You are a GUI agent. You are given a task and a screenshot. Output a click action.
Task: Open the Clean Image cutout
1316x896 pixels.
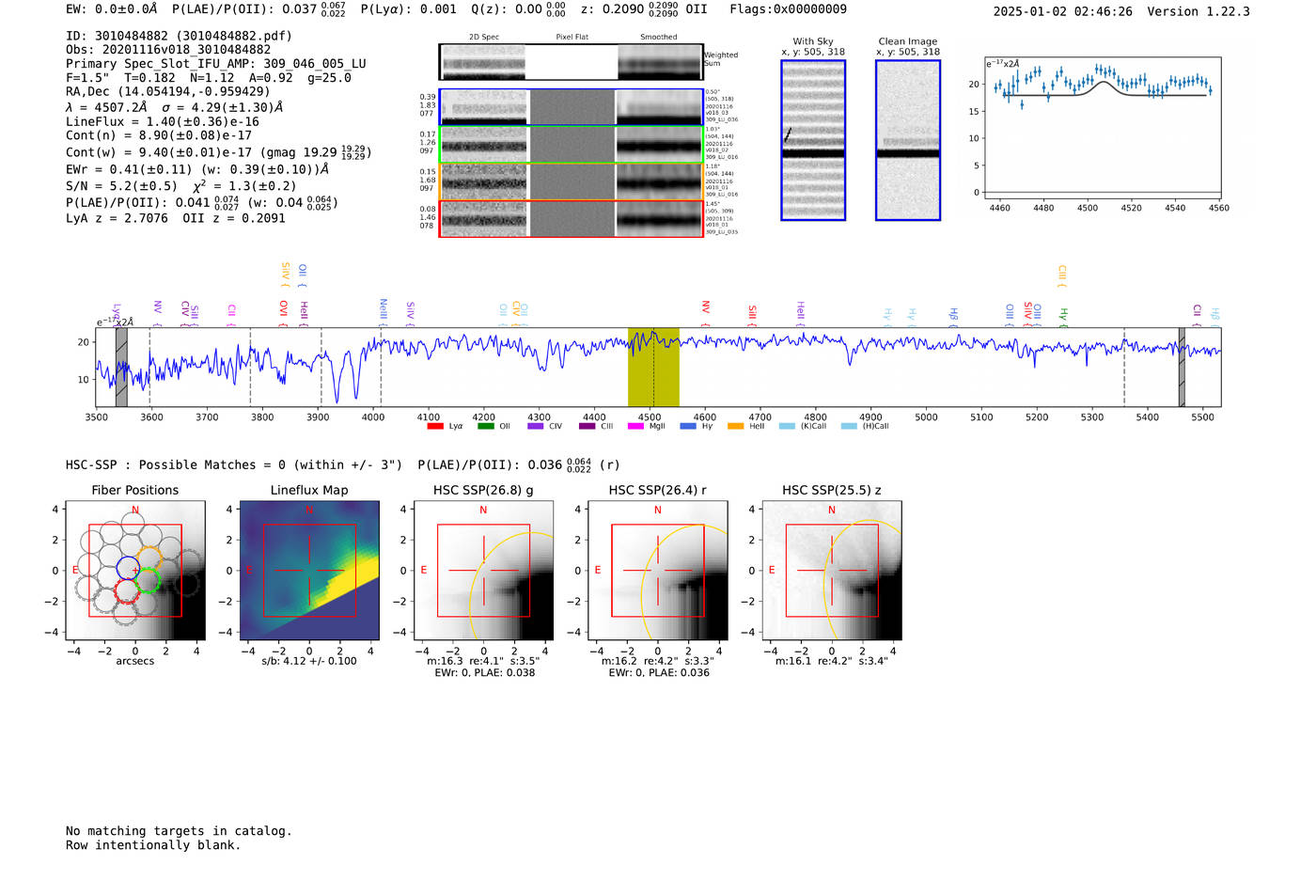click(908, 140)
